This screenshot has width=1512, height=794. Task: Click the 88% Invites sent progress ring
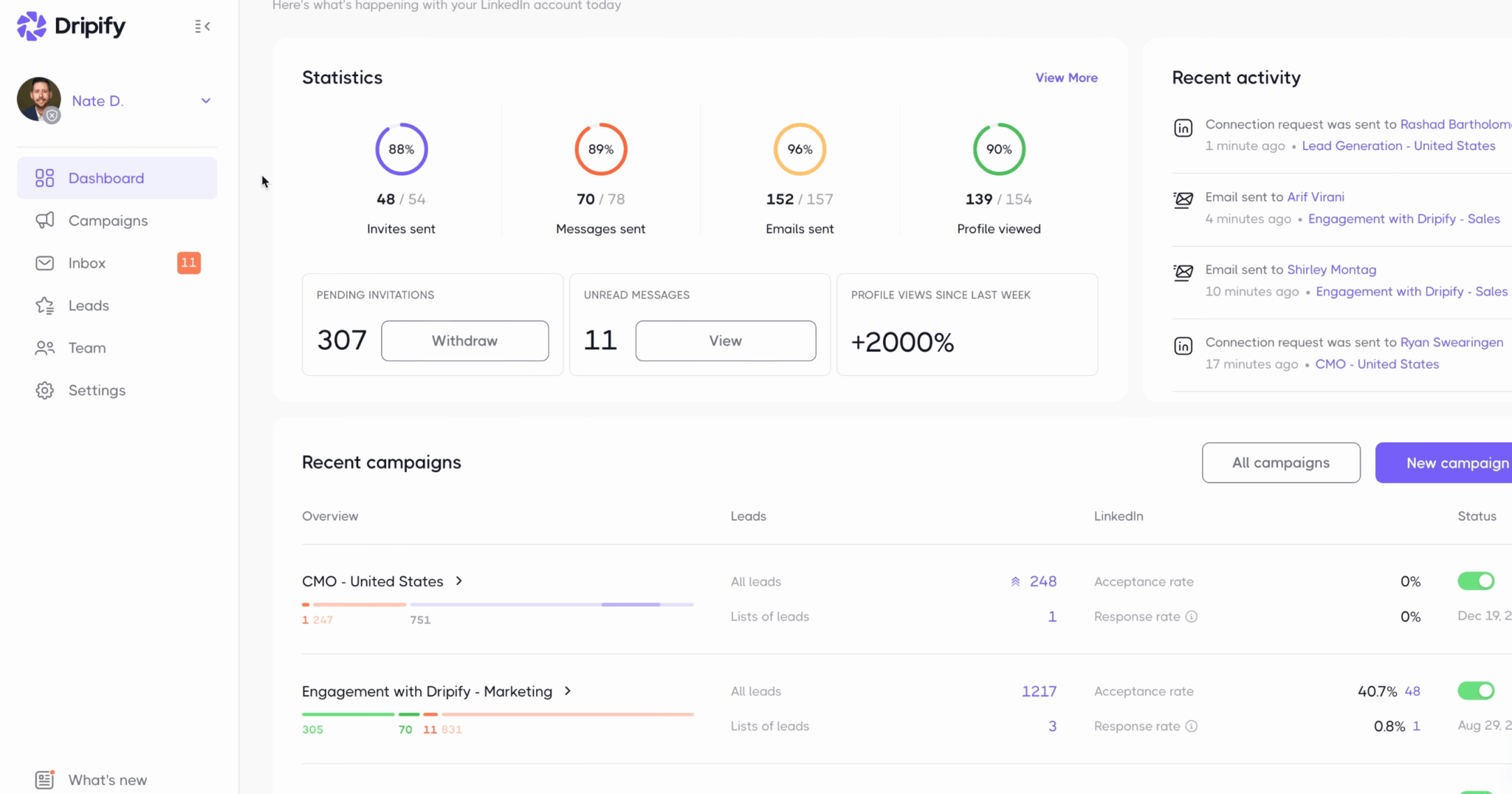[402, 149]
